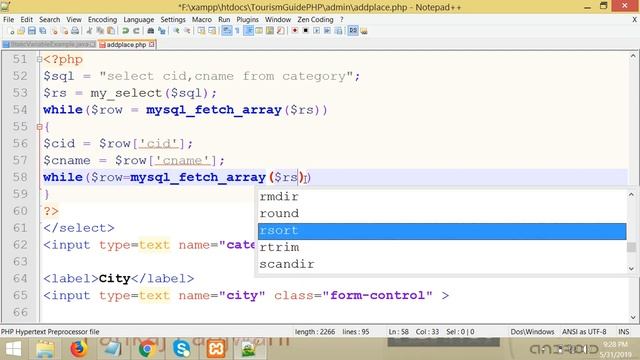
Task: Open the Run menu
Action: (x=224, y=20)
